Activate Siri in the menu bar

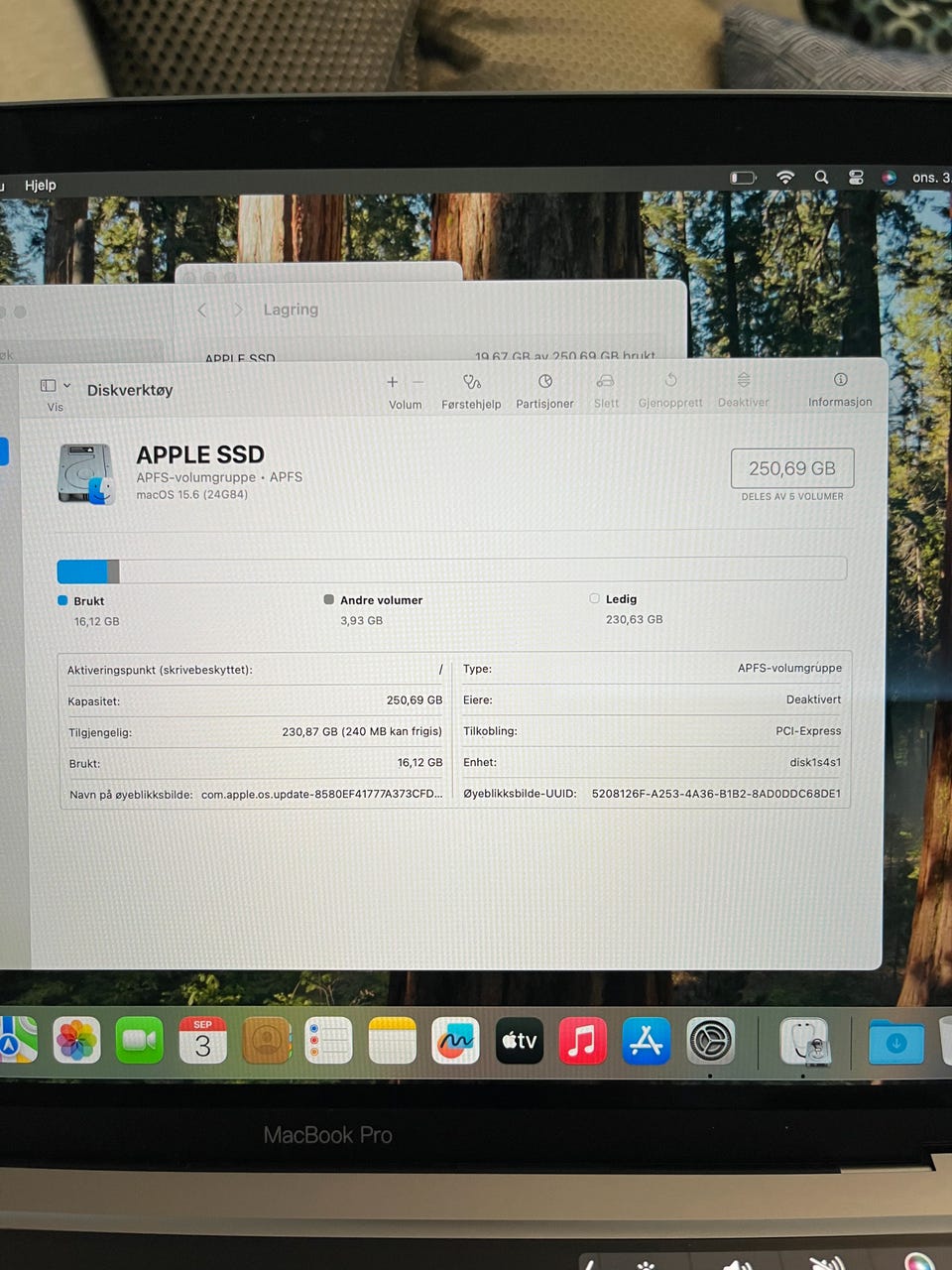(x=889, y=177)
